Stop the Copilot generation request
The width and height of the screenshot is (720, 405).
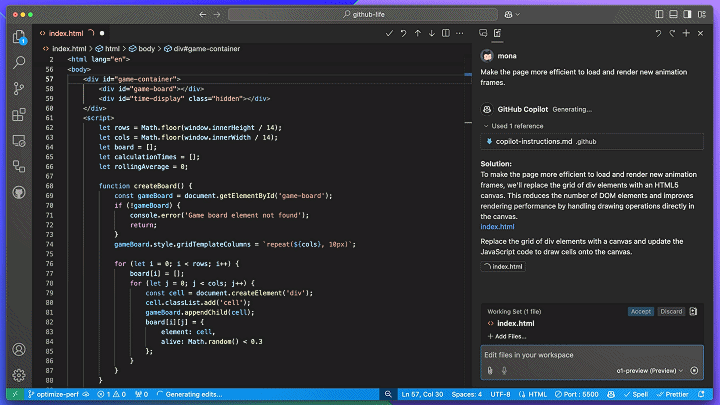[x=694, y=370]
